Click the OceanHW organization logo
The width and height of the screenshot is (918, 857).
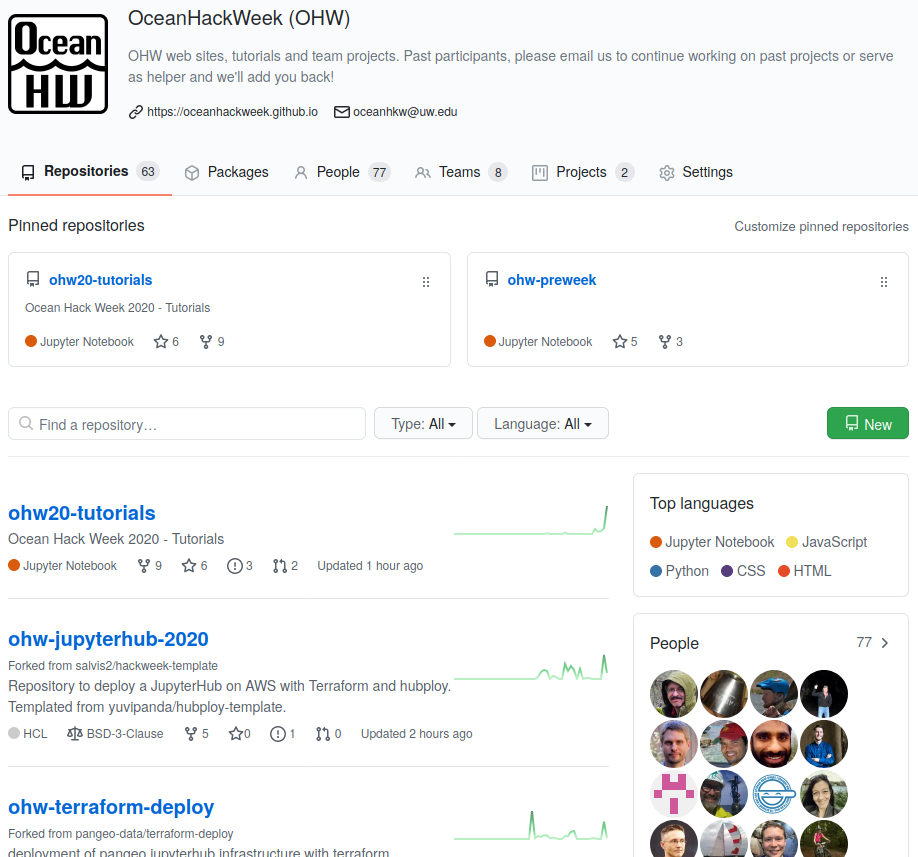pos(58,64)
